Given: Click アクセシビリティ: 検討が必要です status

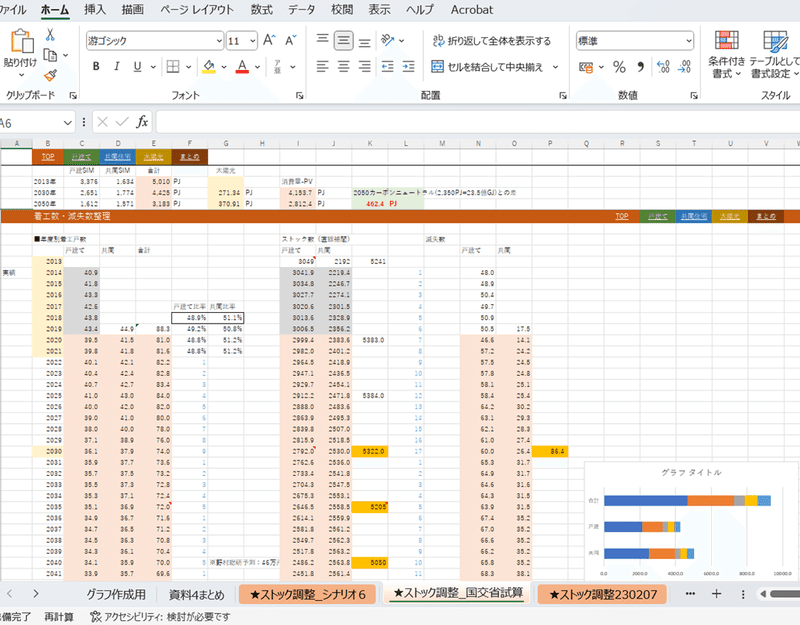Looking at the screenshot, I should tap(160, 617).
